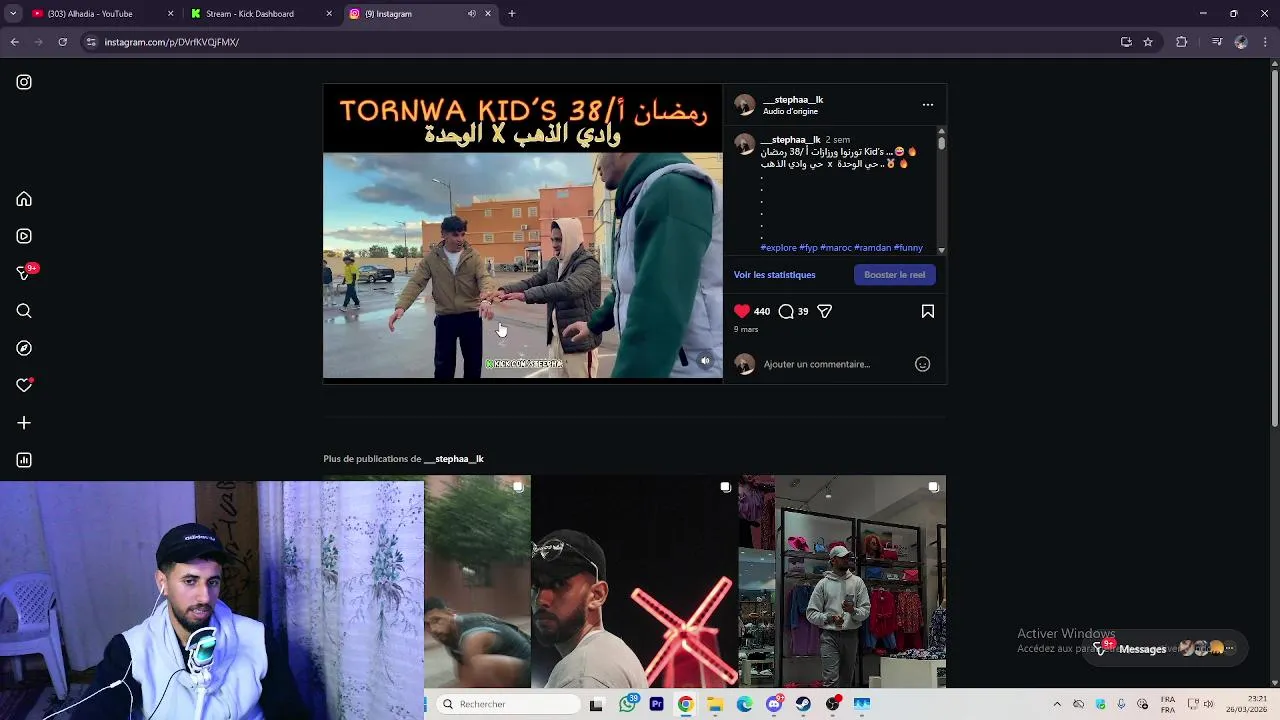This screenshot has width=1280, height=720.
Task: Mute audio on Instagram tab speaker icon
Action: [471, 14]
